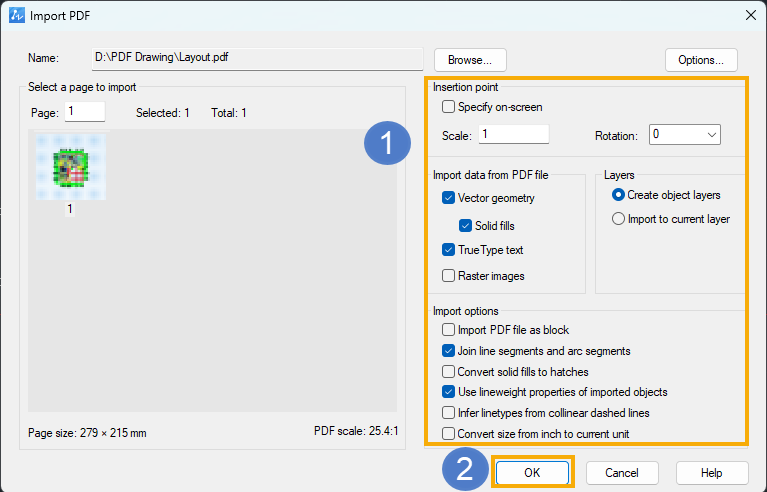Click the Scale input field

click(x=514, y=134)
